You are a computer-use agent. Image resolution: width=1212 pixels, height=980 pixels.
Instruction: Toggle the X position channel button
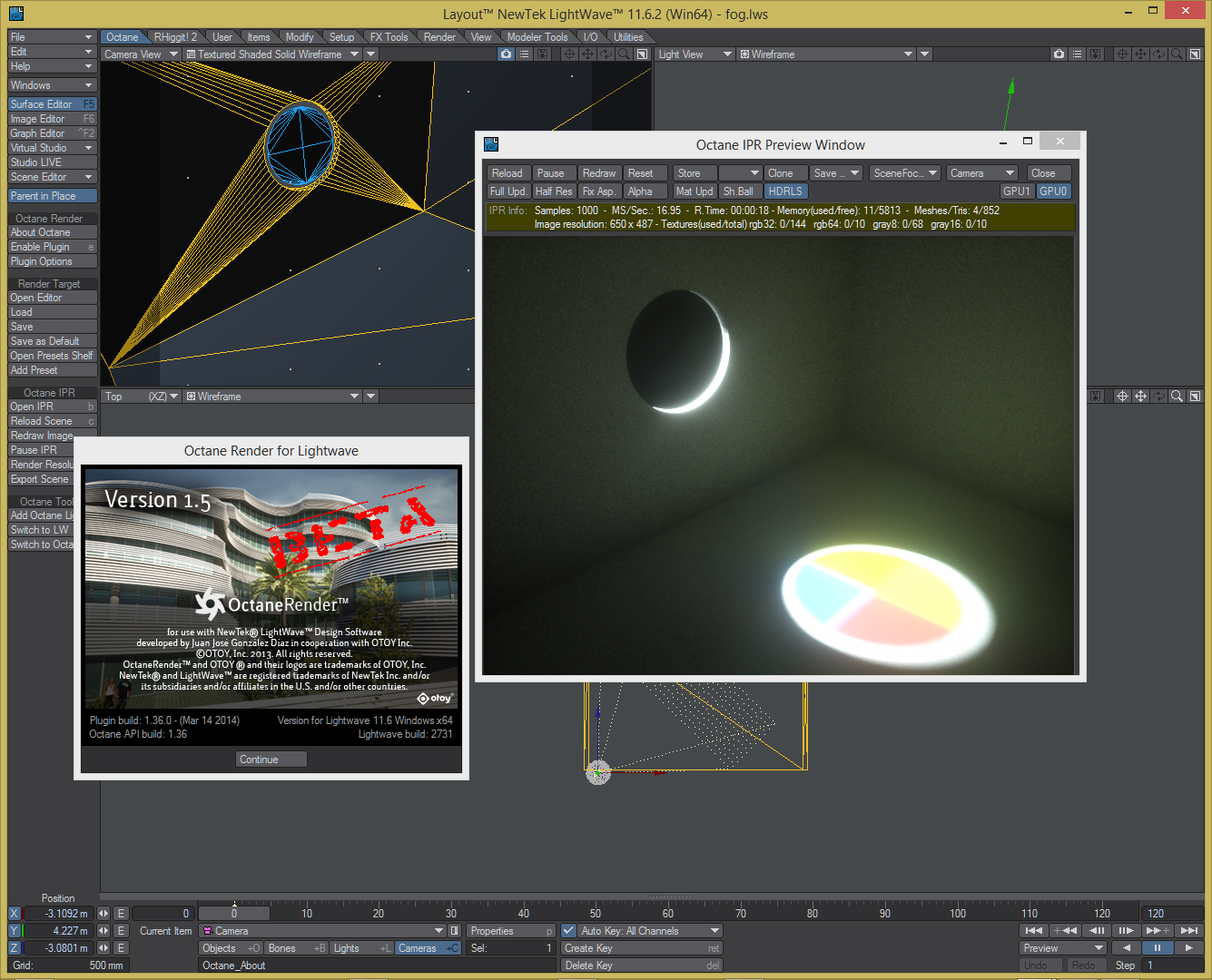click(x=14, y=914)
